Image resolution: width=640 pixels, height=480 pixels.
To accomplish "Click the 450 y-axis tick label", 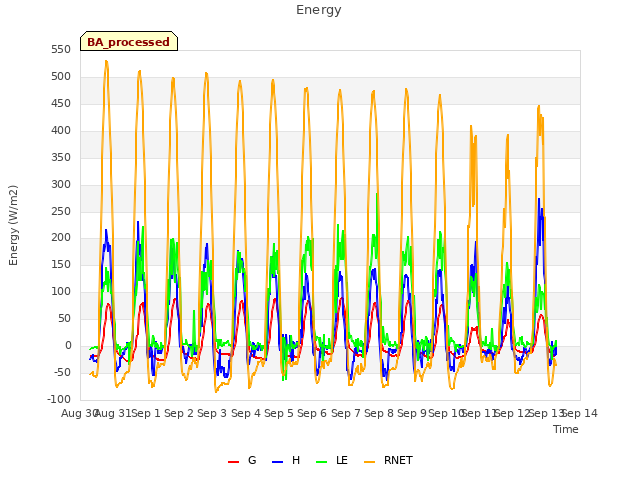I will (61, 103).
